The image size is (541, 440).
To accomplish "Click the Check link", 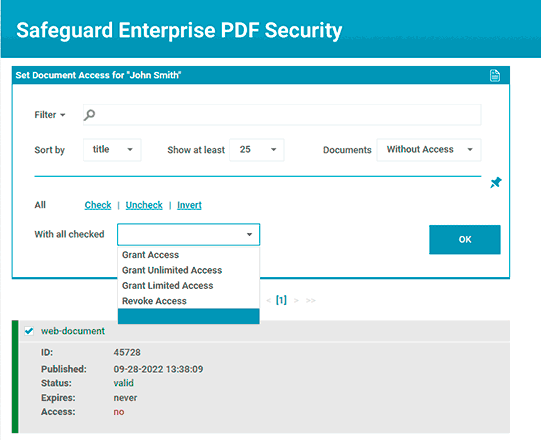I will coord(98,205).
